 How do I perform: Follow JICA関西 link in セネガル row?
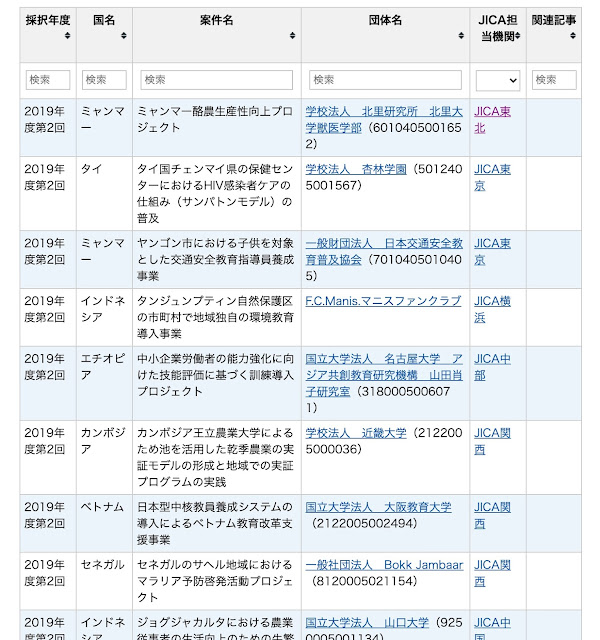pyautogui.click(x=492, y=573)
